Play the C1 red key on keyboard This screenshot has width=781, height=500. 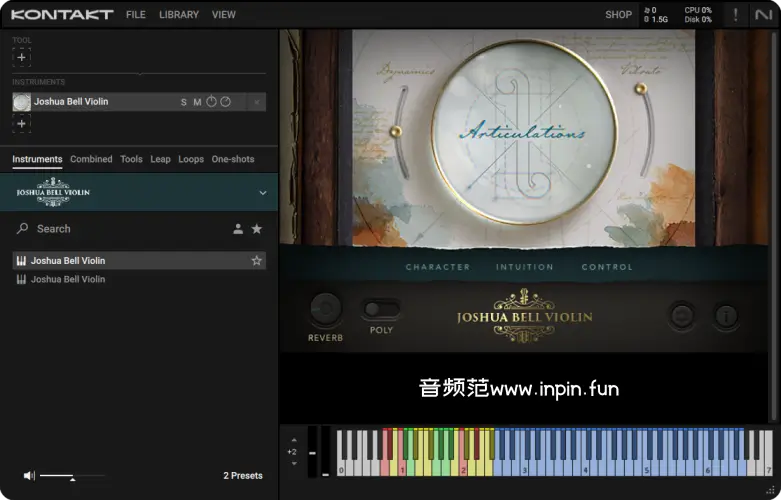pyautogui.click(x=402, y=469)
